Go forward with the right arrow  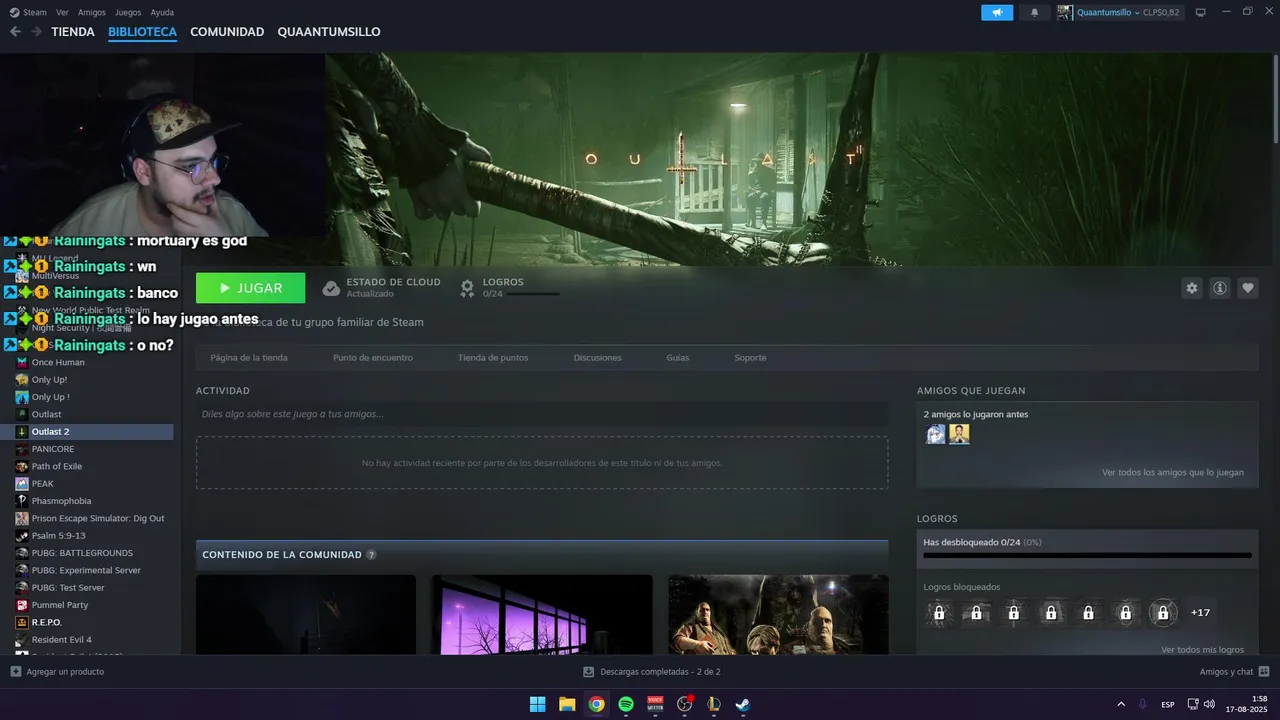pos(36,32)
